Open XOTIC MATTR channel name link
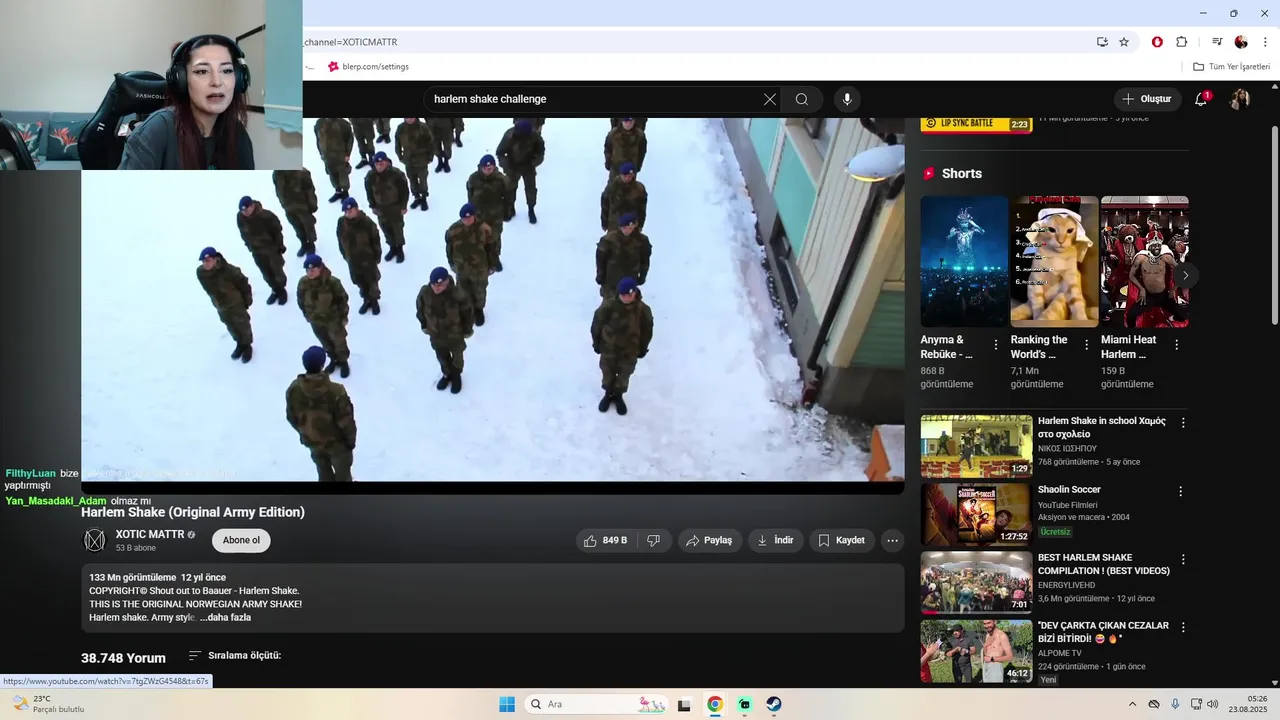The height and width of the screenshot is (720, 1280). [x=150, y=534]
